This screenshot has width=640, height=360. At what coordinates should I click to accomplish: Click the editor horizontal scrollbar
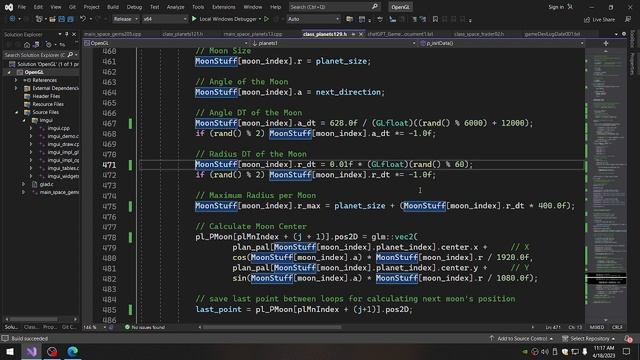click(272, 327)
